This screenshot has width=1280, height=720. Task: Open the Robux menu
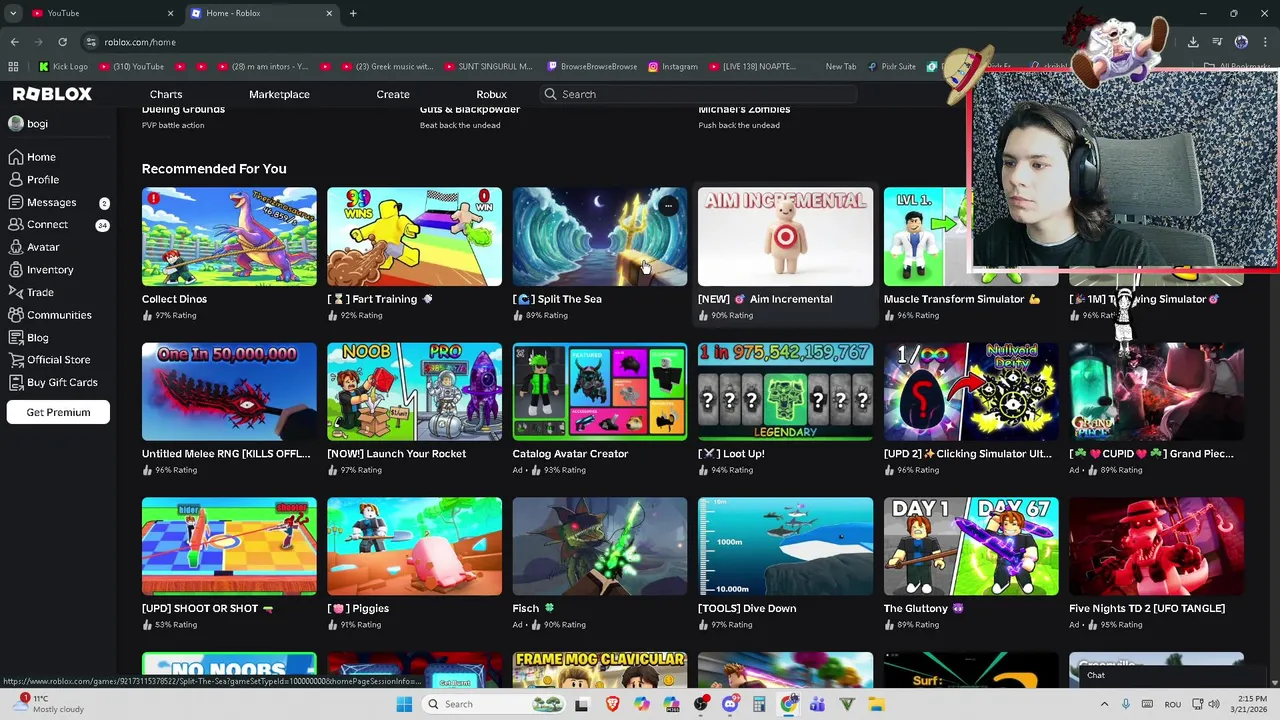[x=491, y=94]
